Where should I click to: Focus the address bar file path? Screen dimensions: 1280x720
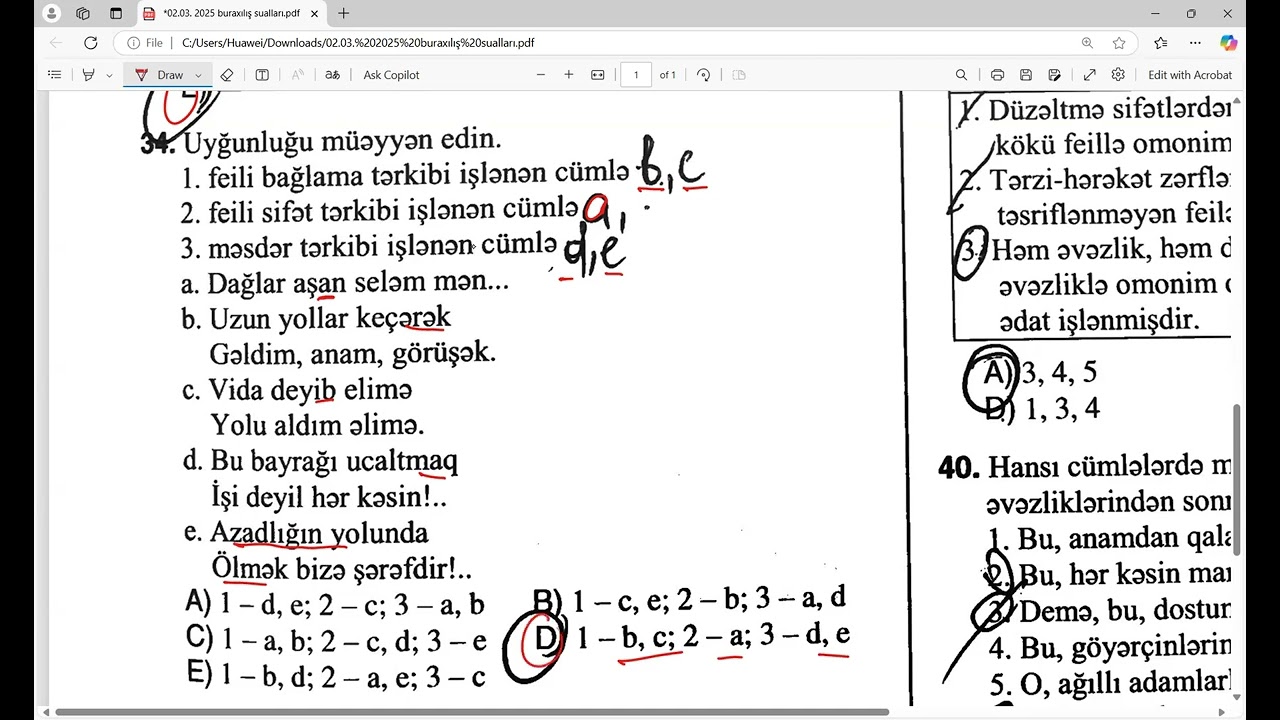358,43
